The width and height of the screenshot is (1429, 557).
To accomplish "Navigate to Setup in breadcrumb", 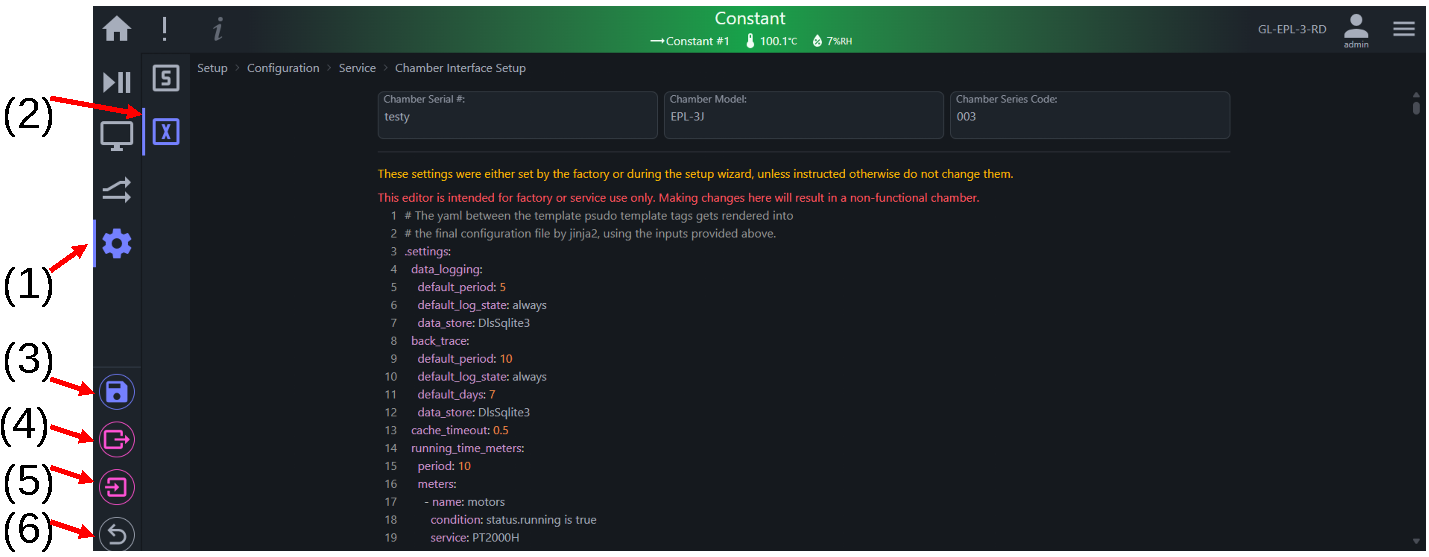I will pyautogui.click(x=212, y=68).
